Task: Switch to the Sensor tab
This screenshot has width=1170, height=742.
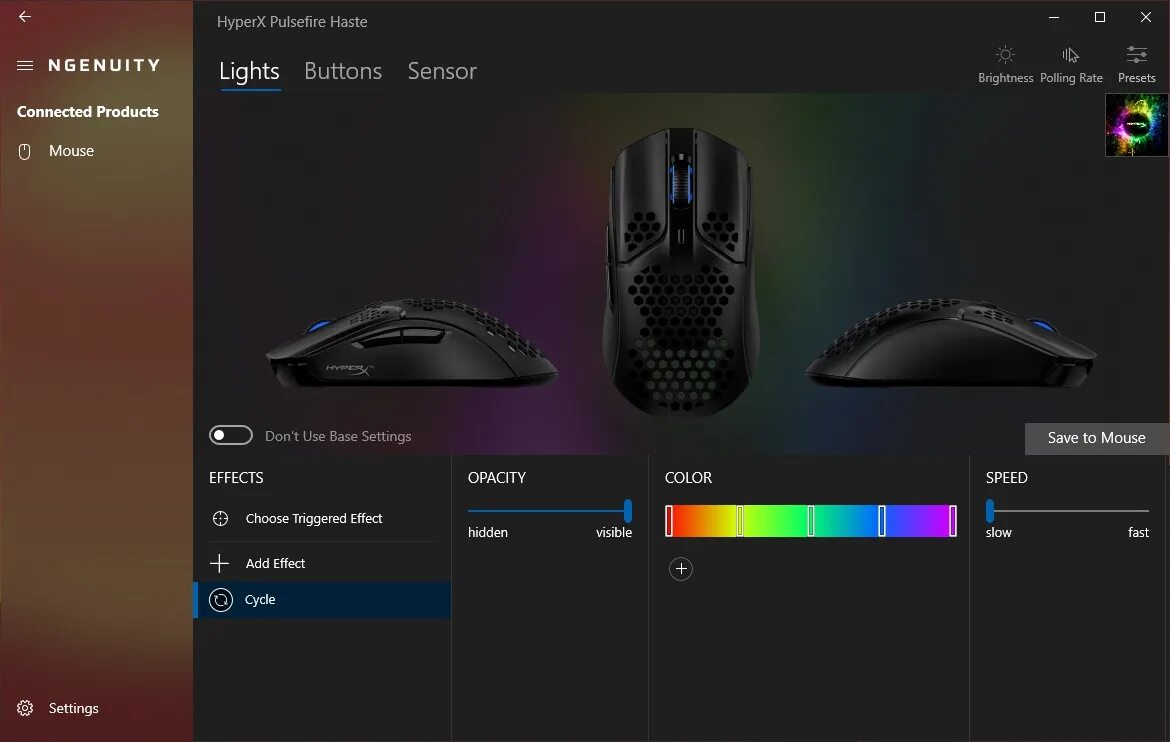Action: click(442, 71)
